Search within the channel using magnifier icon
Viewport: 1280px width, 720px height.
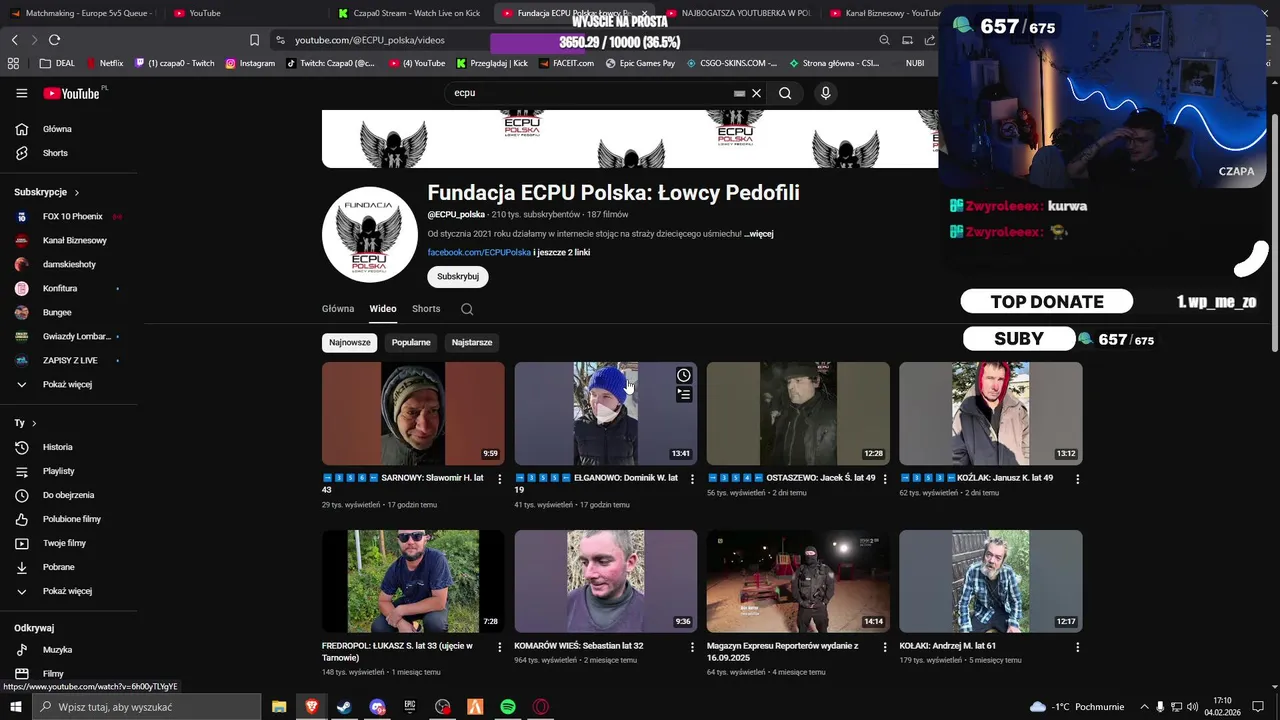(467, 309)
